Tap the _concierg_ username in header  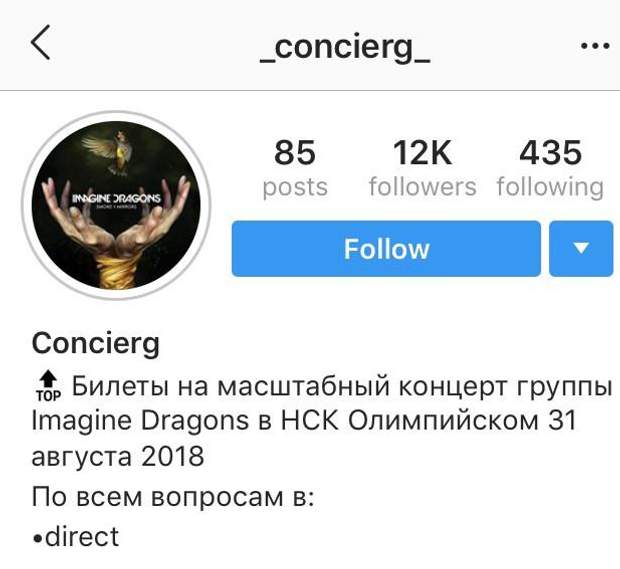tap(345, 48)
